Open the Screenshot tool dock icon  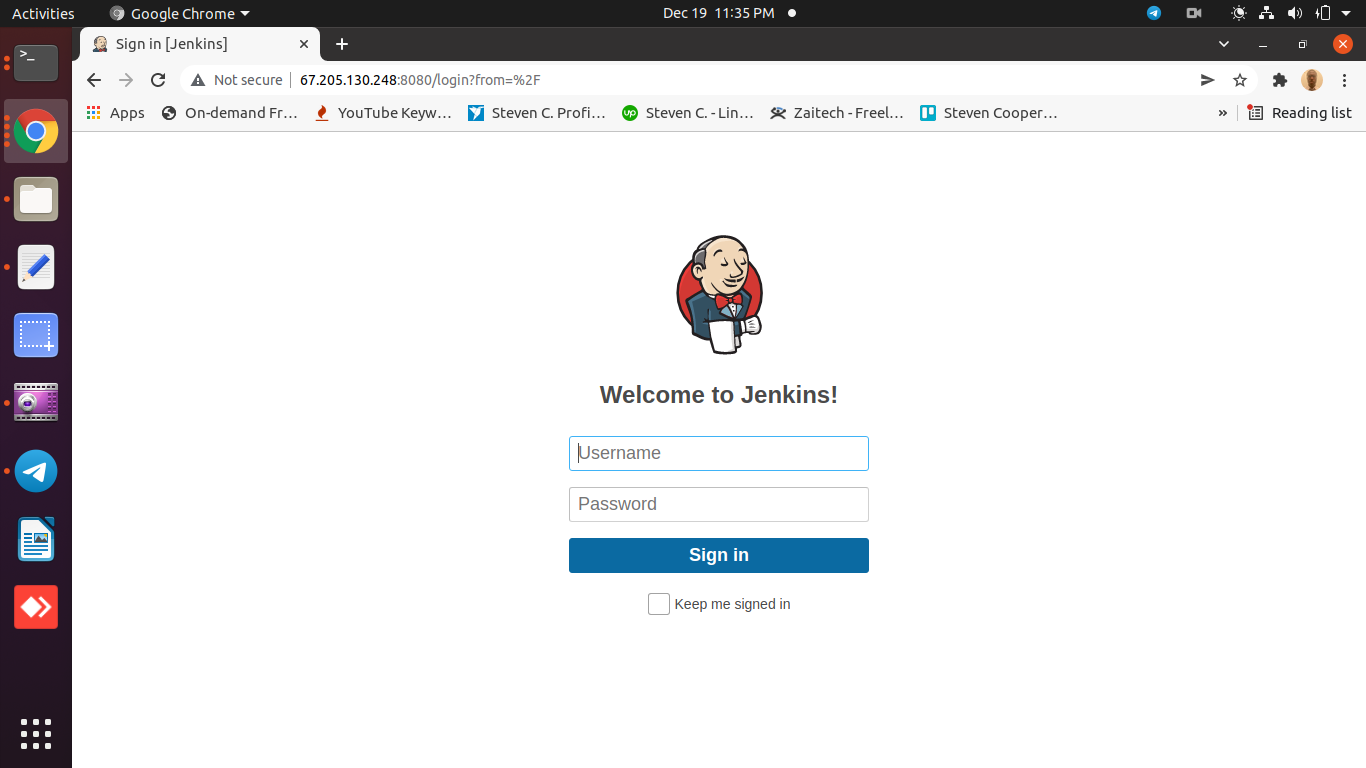click(x=36, y=335)
